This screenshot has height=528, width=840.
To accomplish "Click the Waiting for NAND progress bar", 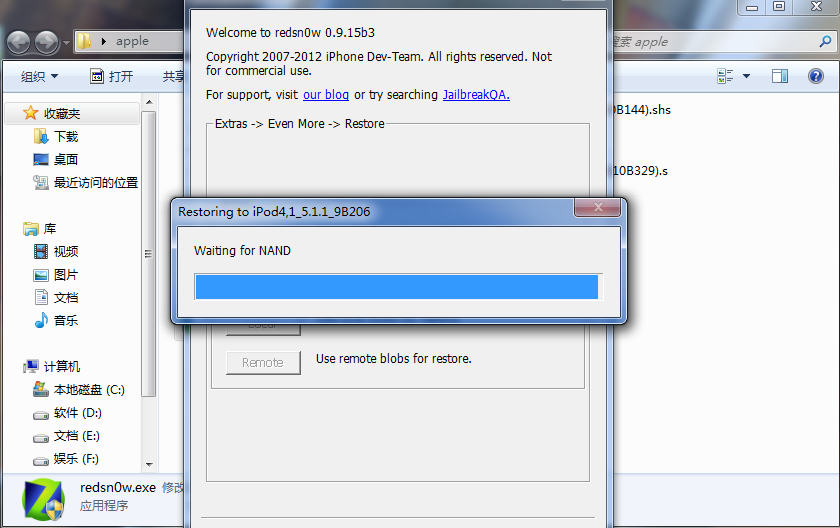I will coord(398,286).
